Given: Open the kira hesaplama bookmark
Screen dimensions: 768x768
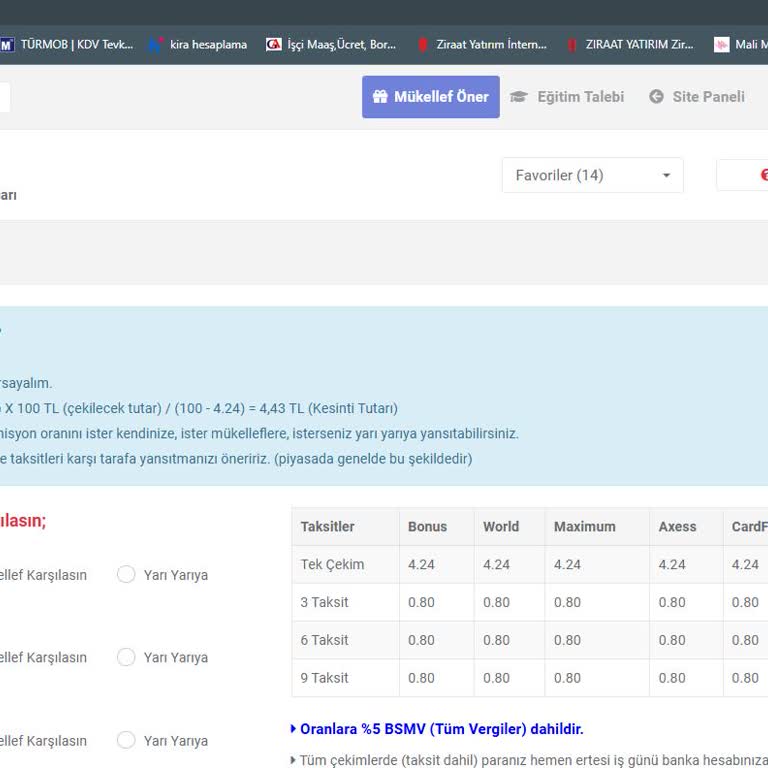Looking at the screenshot, I should [x=198, y=45].
